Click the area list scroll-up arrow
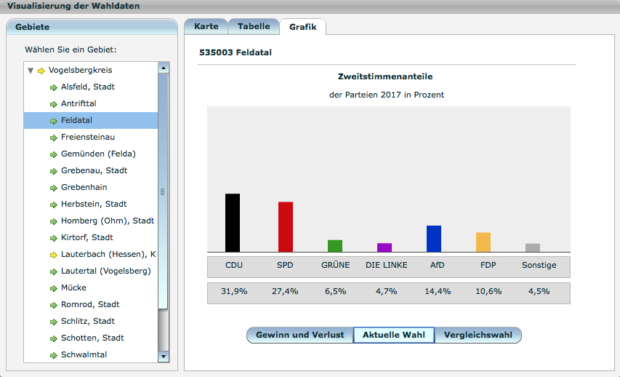Viewport: 620px width, 377px height. coord(163,68)
